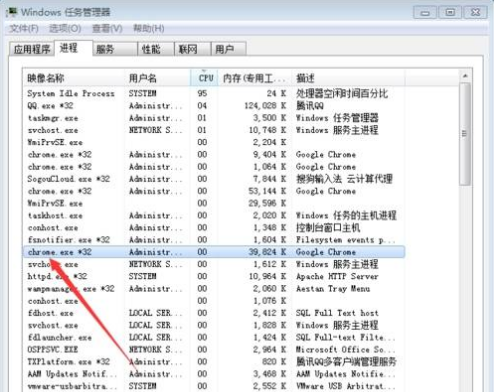Close the Task Manager window
The width and height of the screenshot is (494, 392).
(x=475, y=13)
